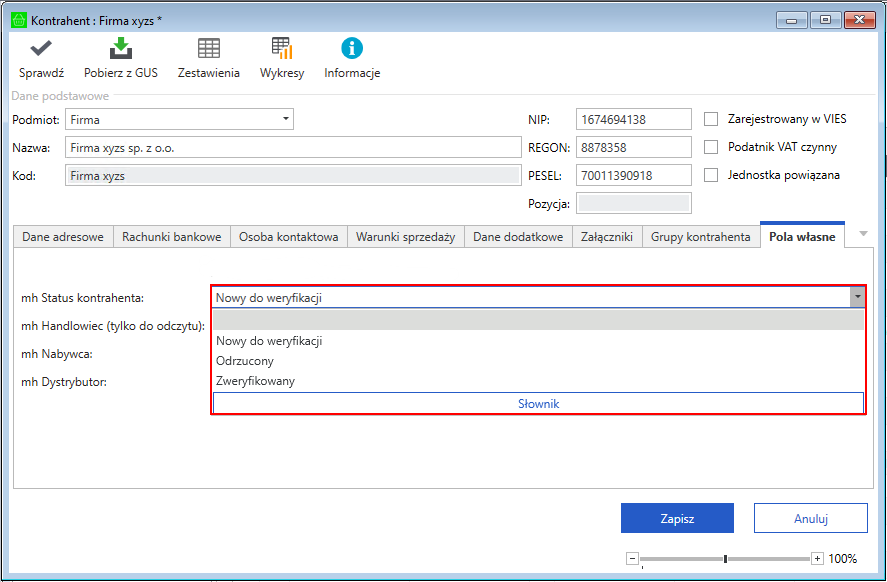Viewport: 887px width, 582px height.
Task: Download data with Pobierz z GUS
Action: tap(120, 49)
